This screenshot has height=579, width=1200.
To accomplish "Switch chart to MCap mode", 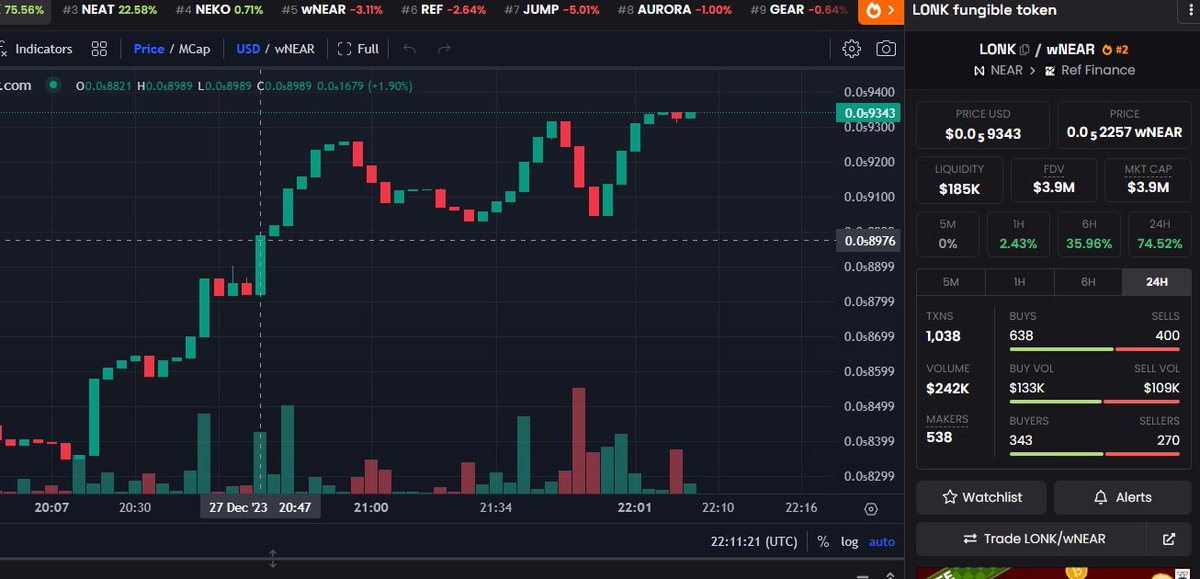I will (x=196, y=48).
